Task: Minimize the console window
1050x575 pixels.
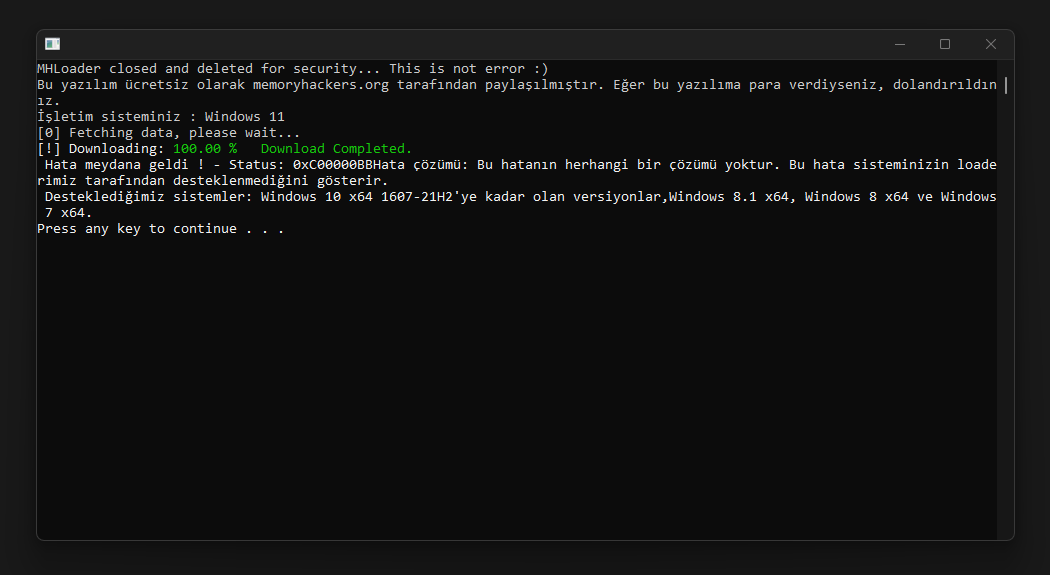Action: 899,44
